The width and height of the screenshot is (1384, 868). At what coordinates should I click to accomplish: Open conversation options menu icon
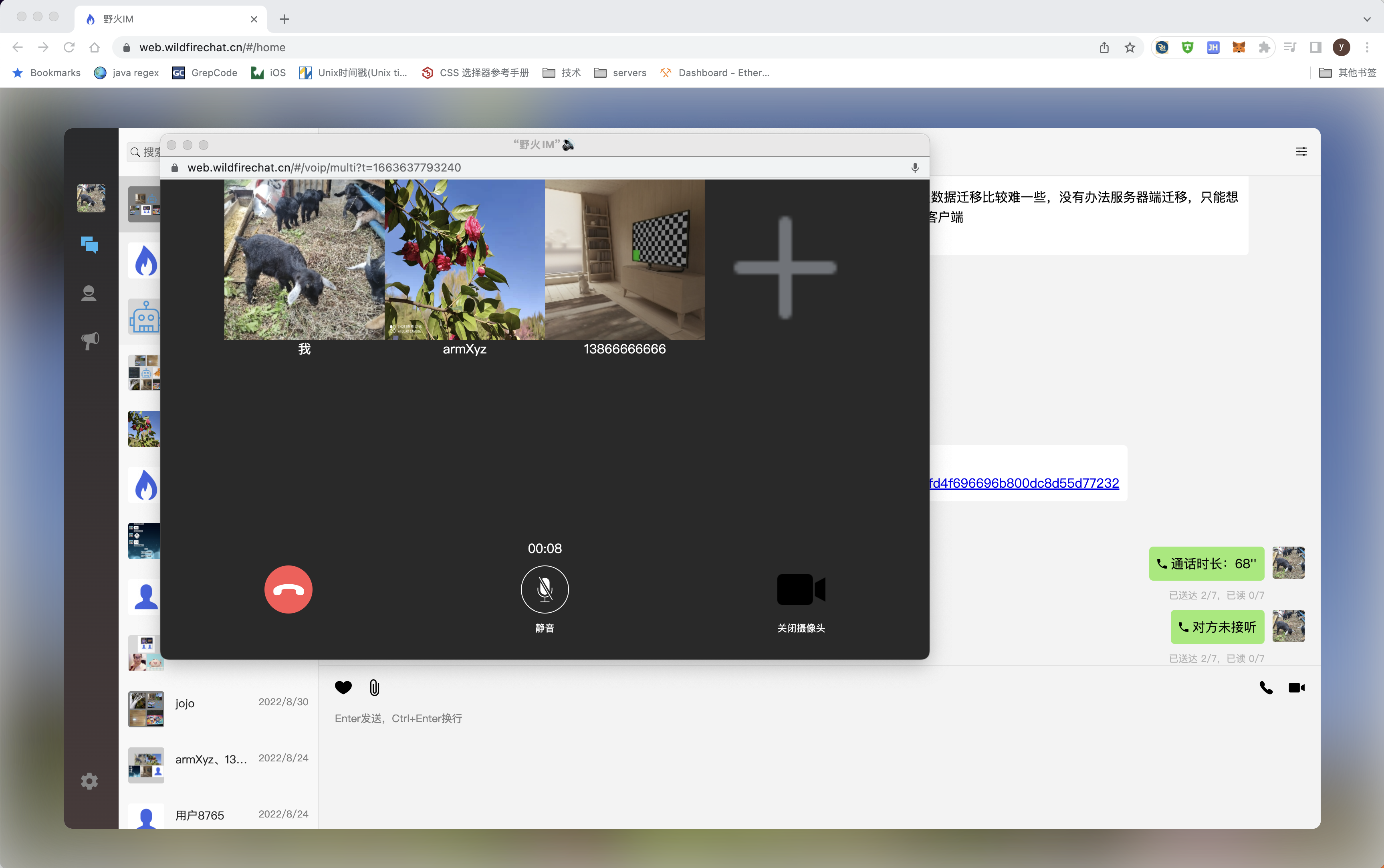tap(1301, 151)
